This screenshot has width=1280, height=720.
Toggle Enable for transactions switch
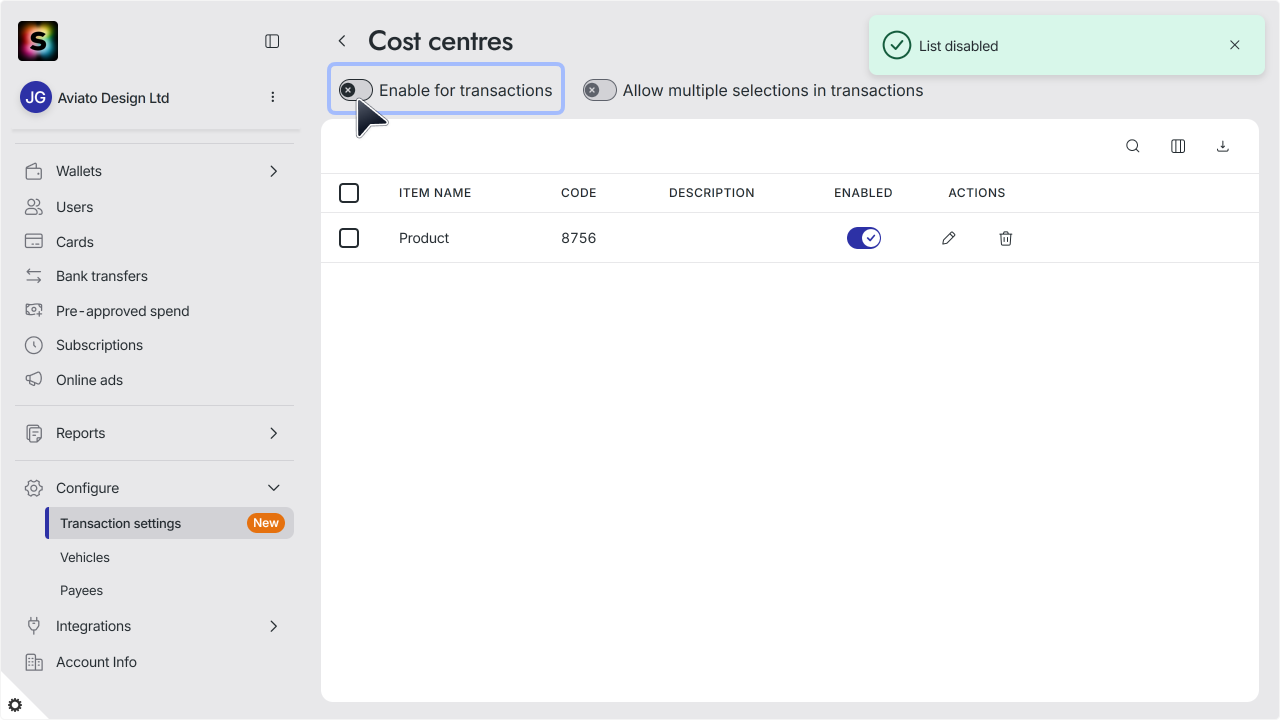click(355, 90)
